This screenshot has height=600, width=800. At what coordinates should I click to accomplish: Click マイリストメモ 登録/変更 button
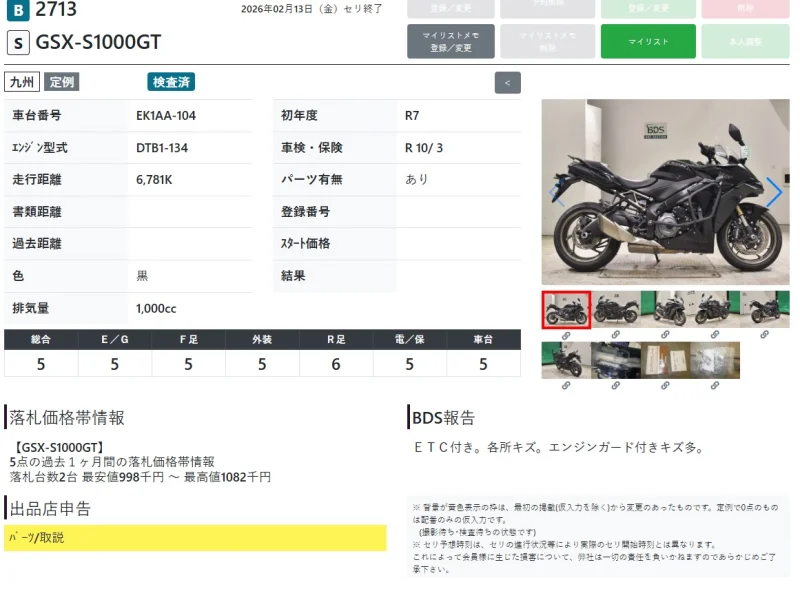tap(451, 41)
